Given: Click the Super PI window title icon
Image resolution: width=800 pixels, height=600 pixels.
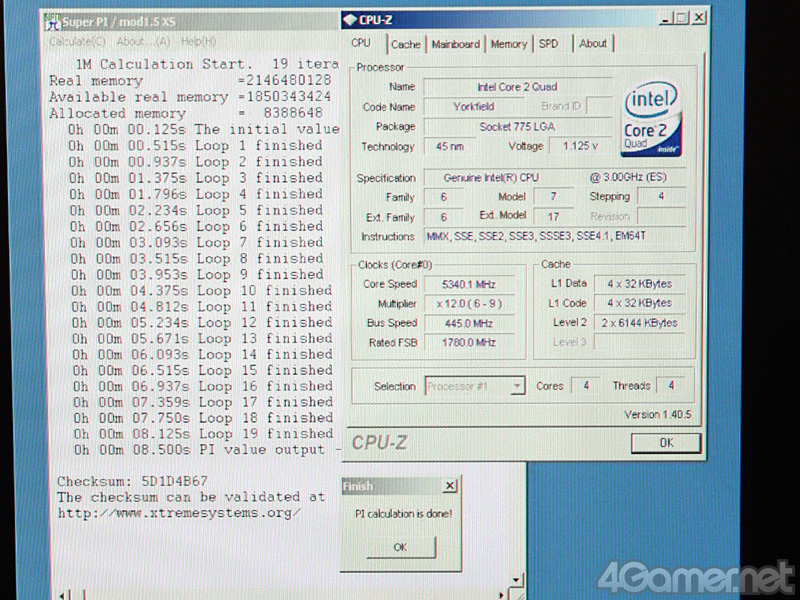Looking at the screenshot, I should click(x=52, y=21).
